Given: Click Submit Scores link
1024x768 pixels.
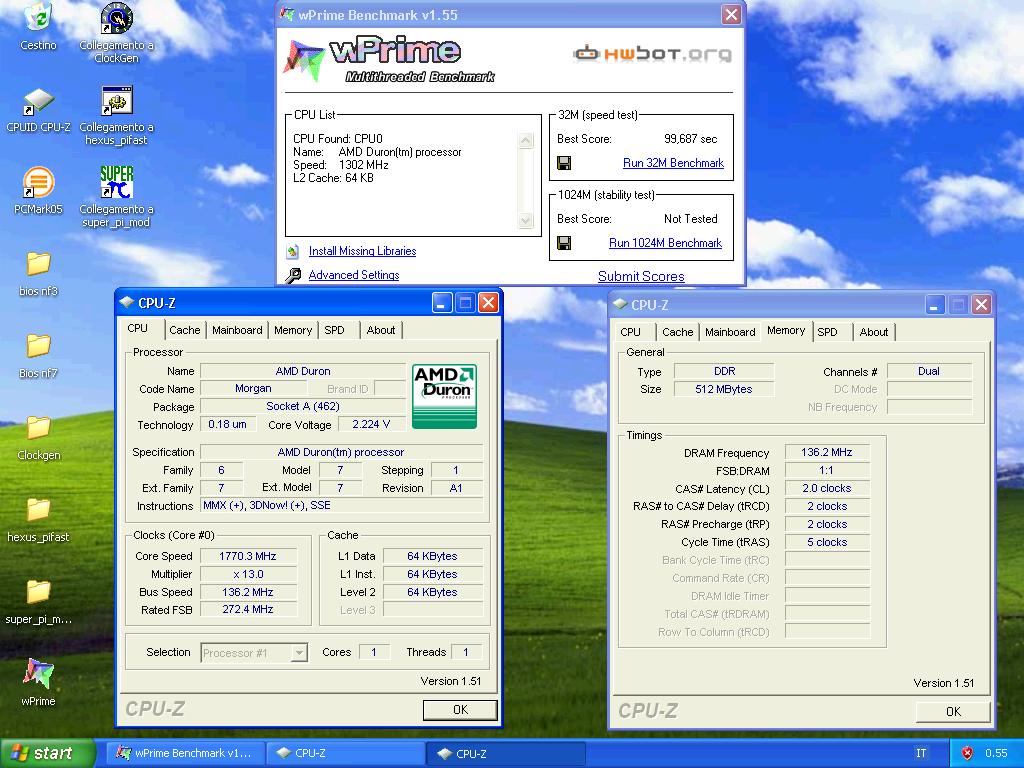Looking at the screenshot, I should [x=641, y=276].
